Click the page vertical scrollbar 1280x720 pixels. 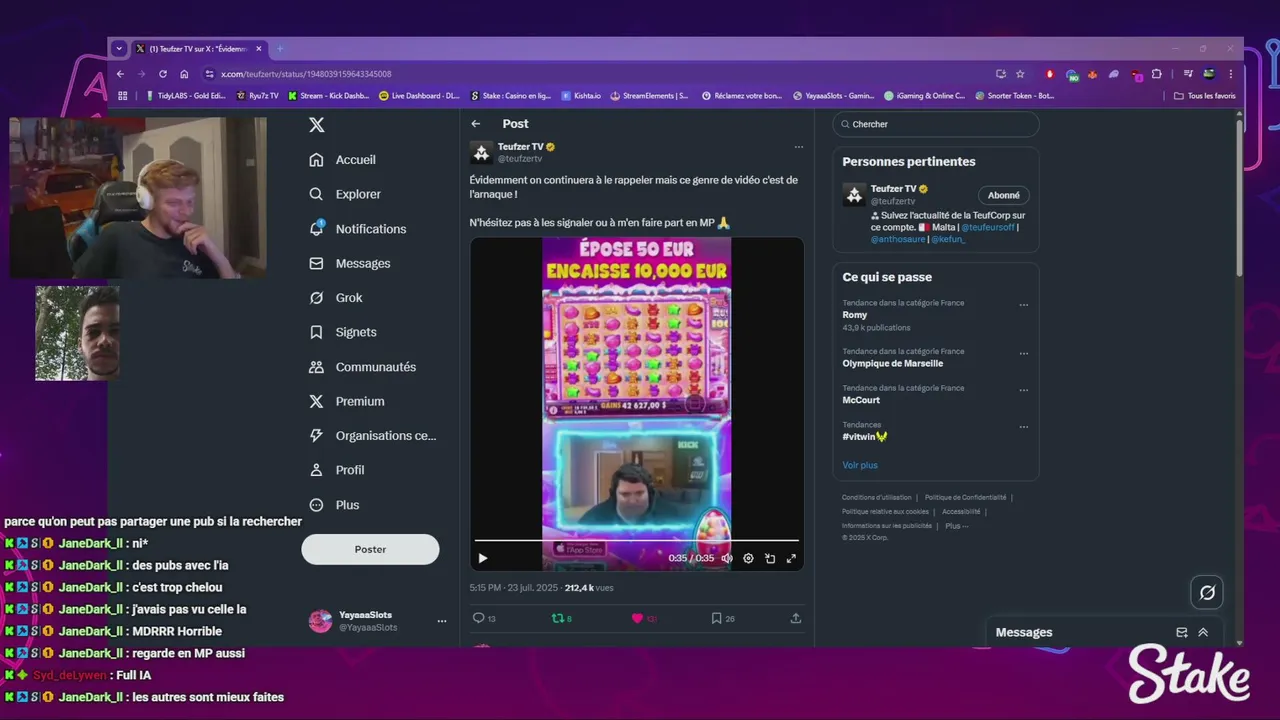(x=1240, y=200)
